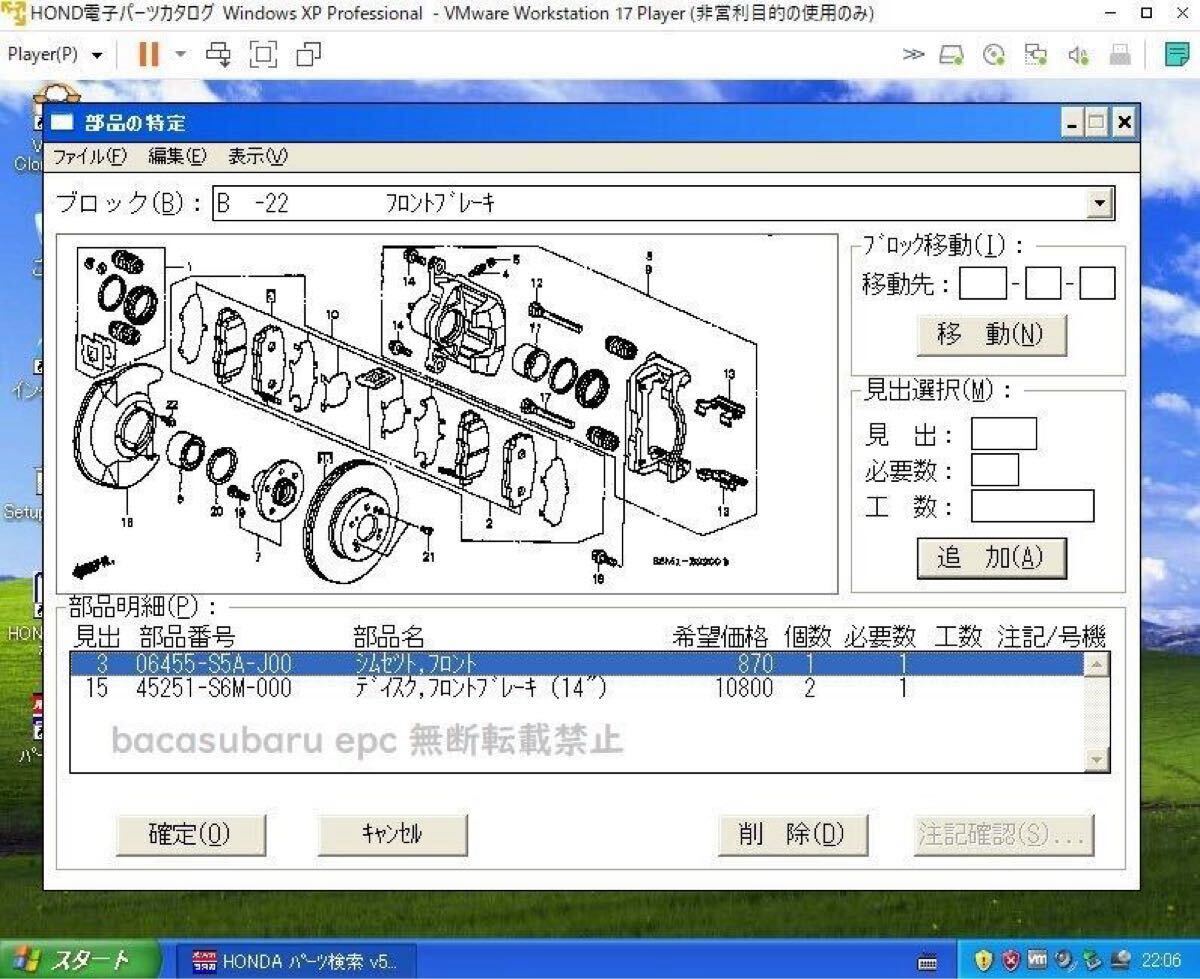Open the Player(P) dropdown menu
This screenshot has height=979, width=1200.
point(55,54)
